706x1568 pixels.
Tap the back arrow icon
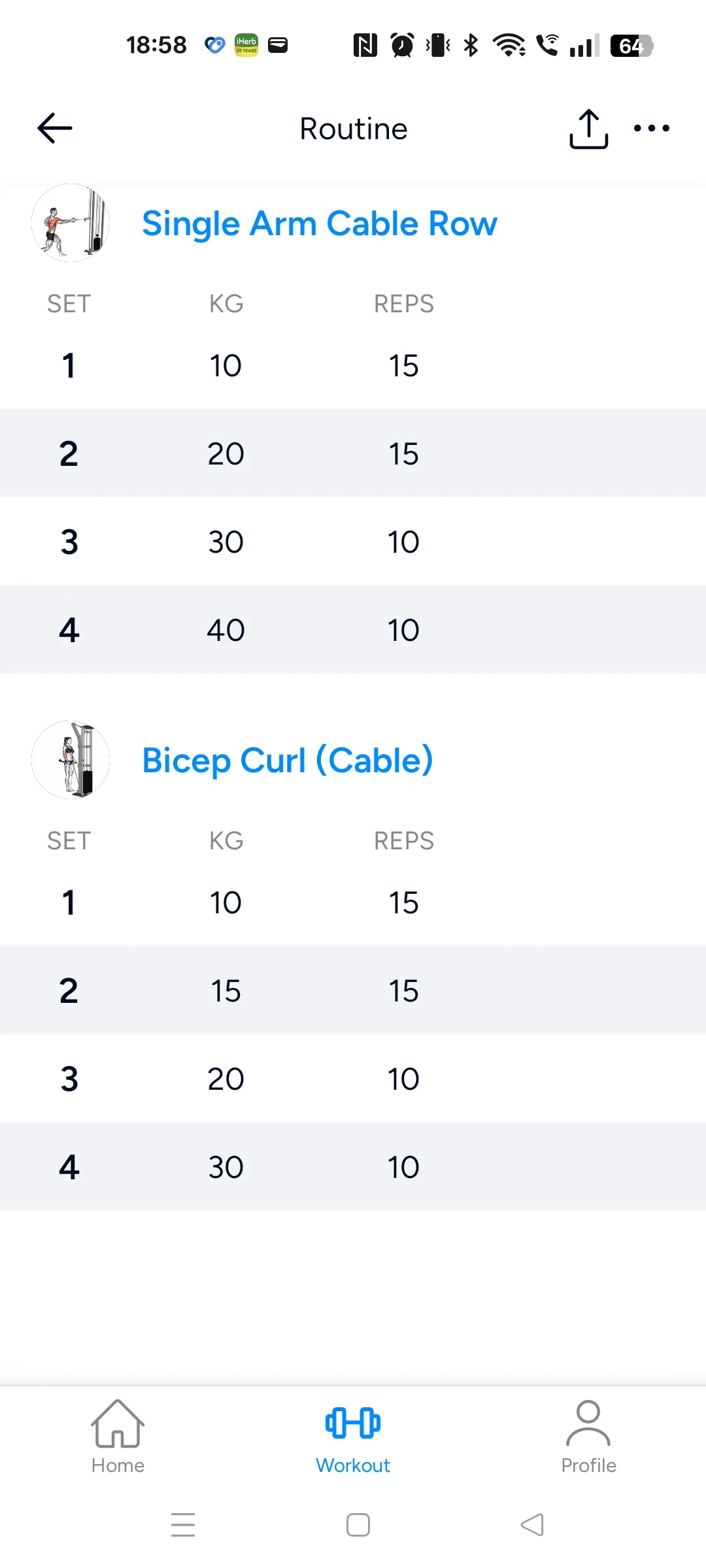(x=55, y=128)
